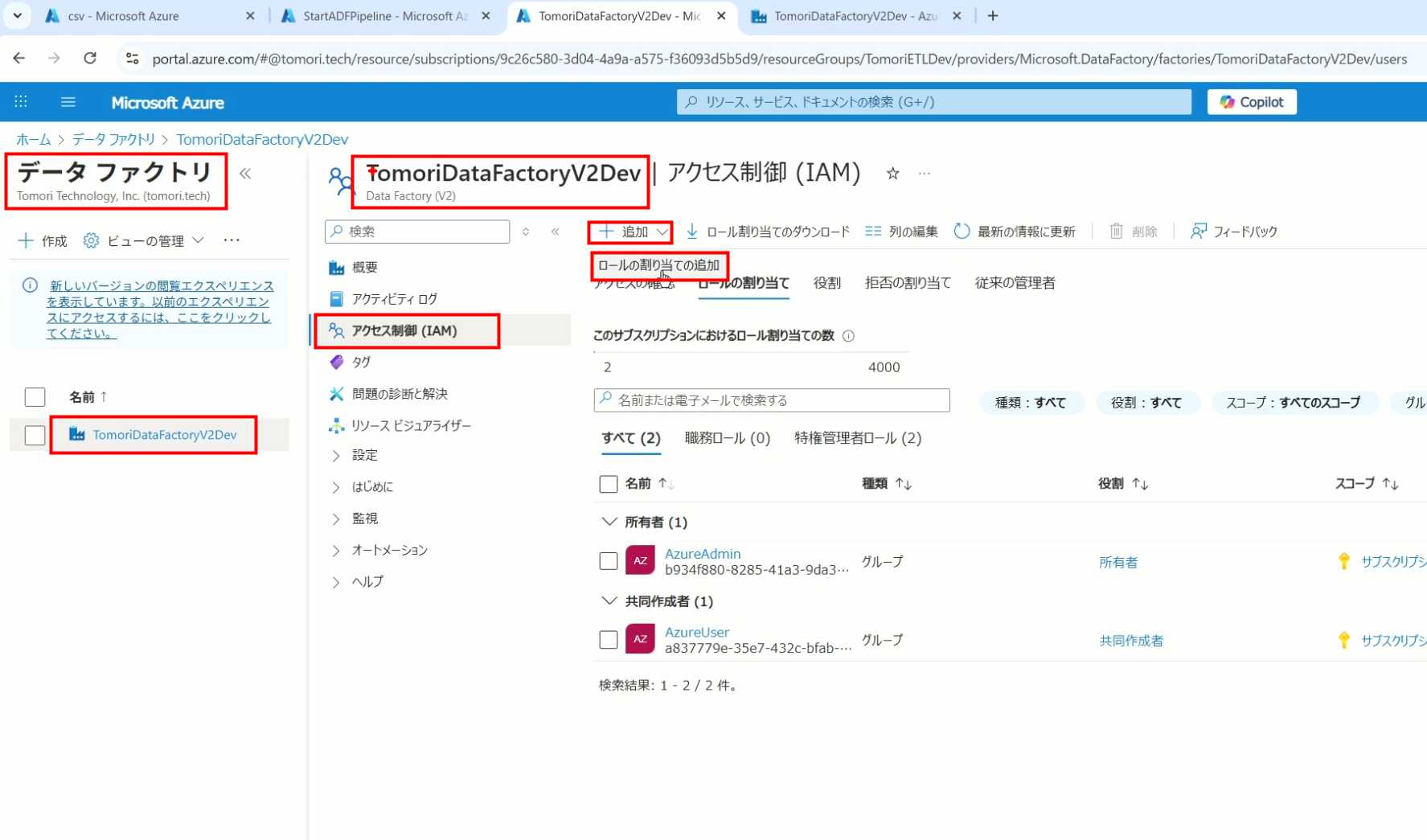Collapse the data factory list panel
1427x840 pixels.
[x=245, y=174]
